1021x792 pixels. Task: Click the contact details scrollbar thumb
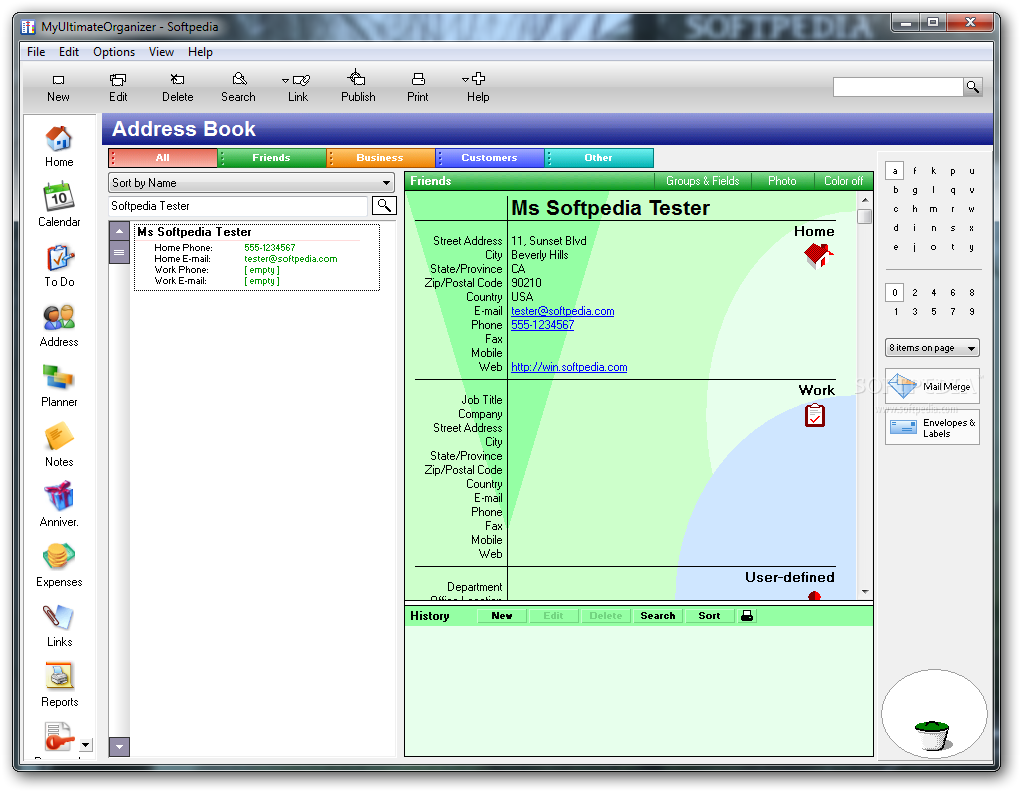click(865, 216)
